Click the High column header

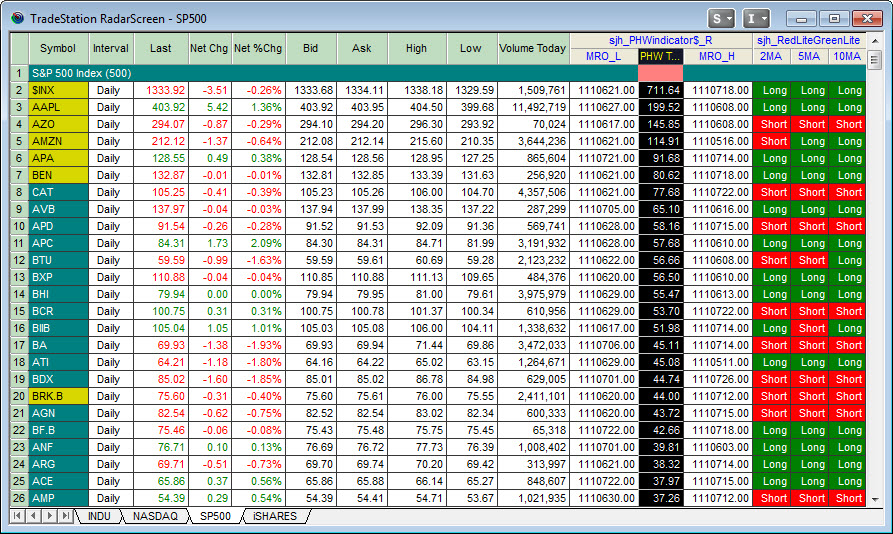[x=417, y=48]
